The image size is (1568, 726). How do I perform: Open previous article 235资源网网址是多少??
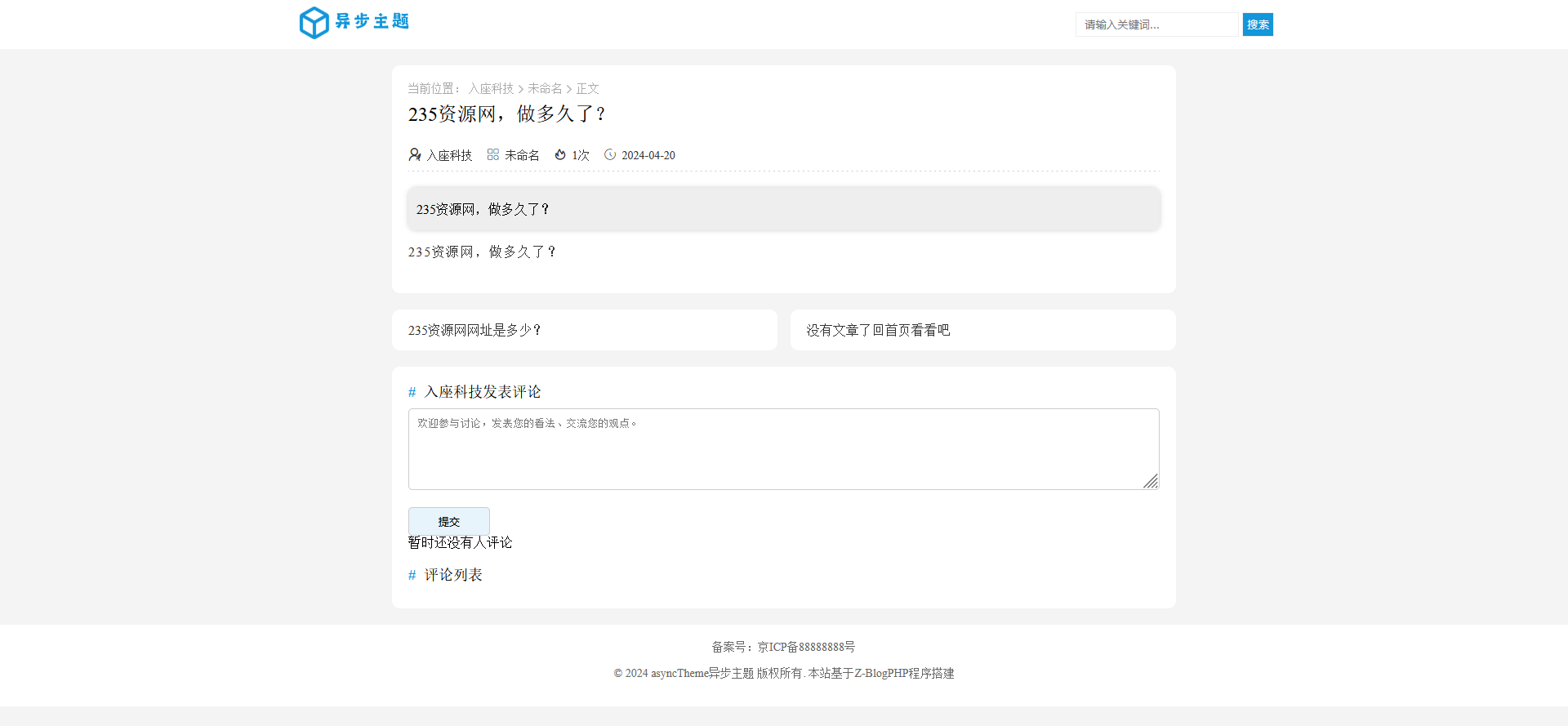tap(475, 330)
